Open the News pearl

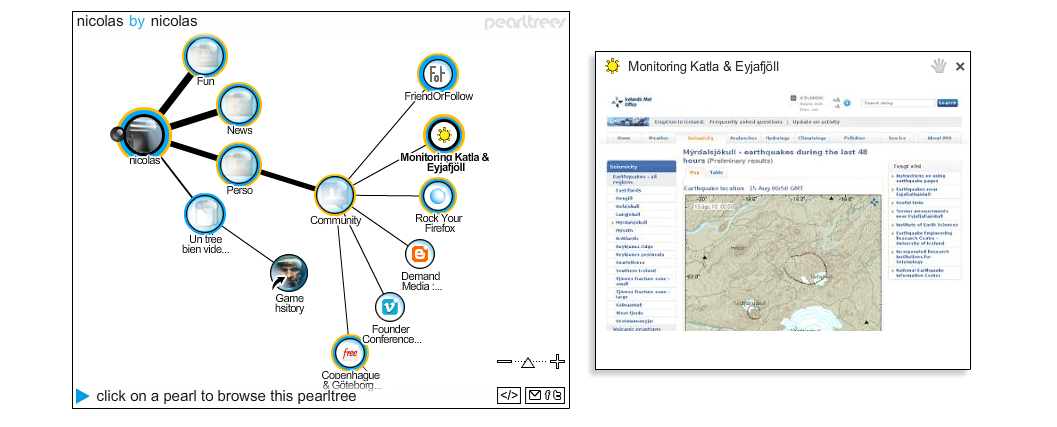[x=239, y=106]
